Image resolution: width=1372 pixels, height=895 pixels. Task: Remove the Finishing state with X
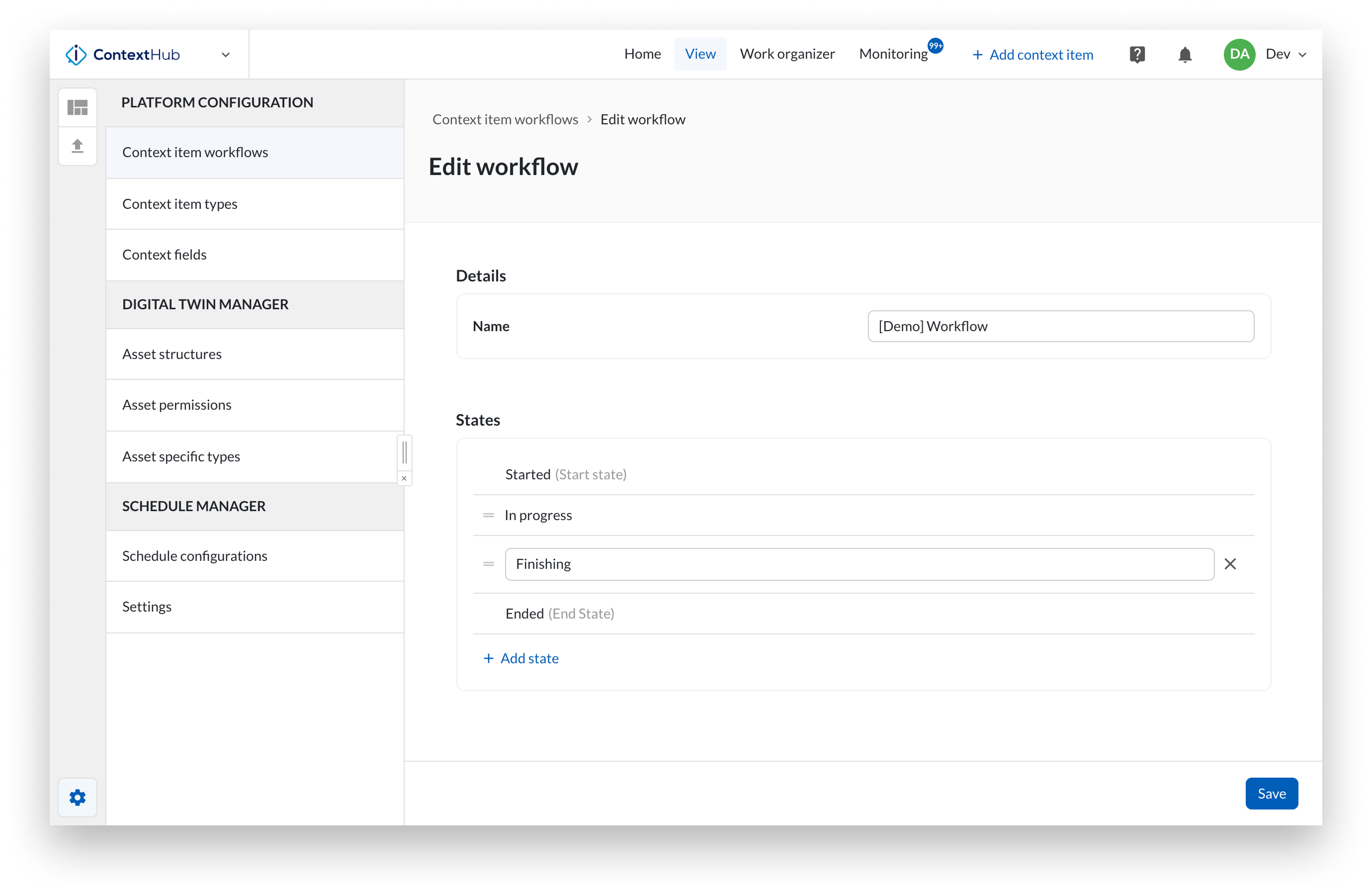1230,564
